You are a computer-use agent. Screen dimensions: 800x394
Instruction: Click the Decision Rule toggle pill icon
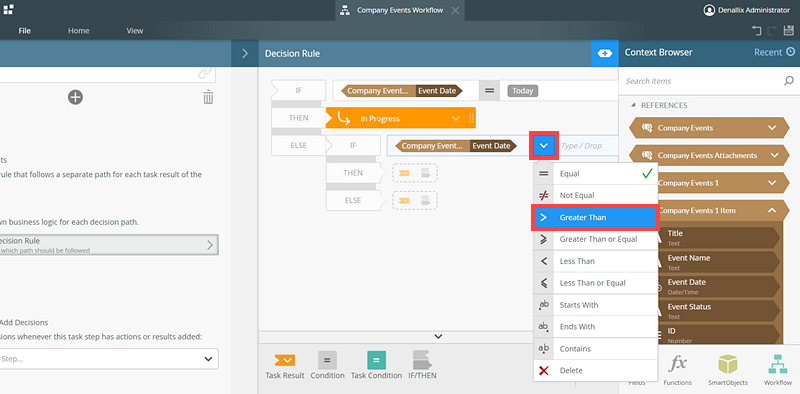605,53
